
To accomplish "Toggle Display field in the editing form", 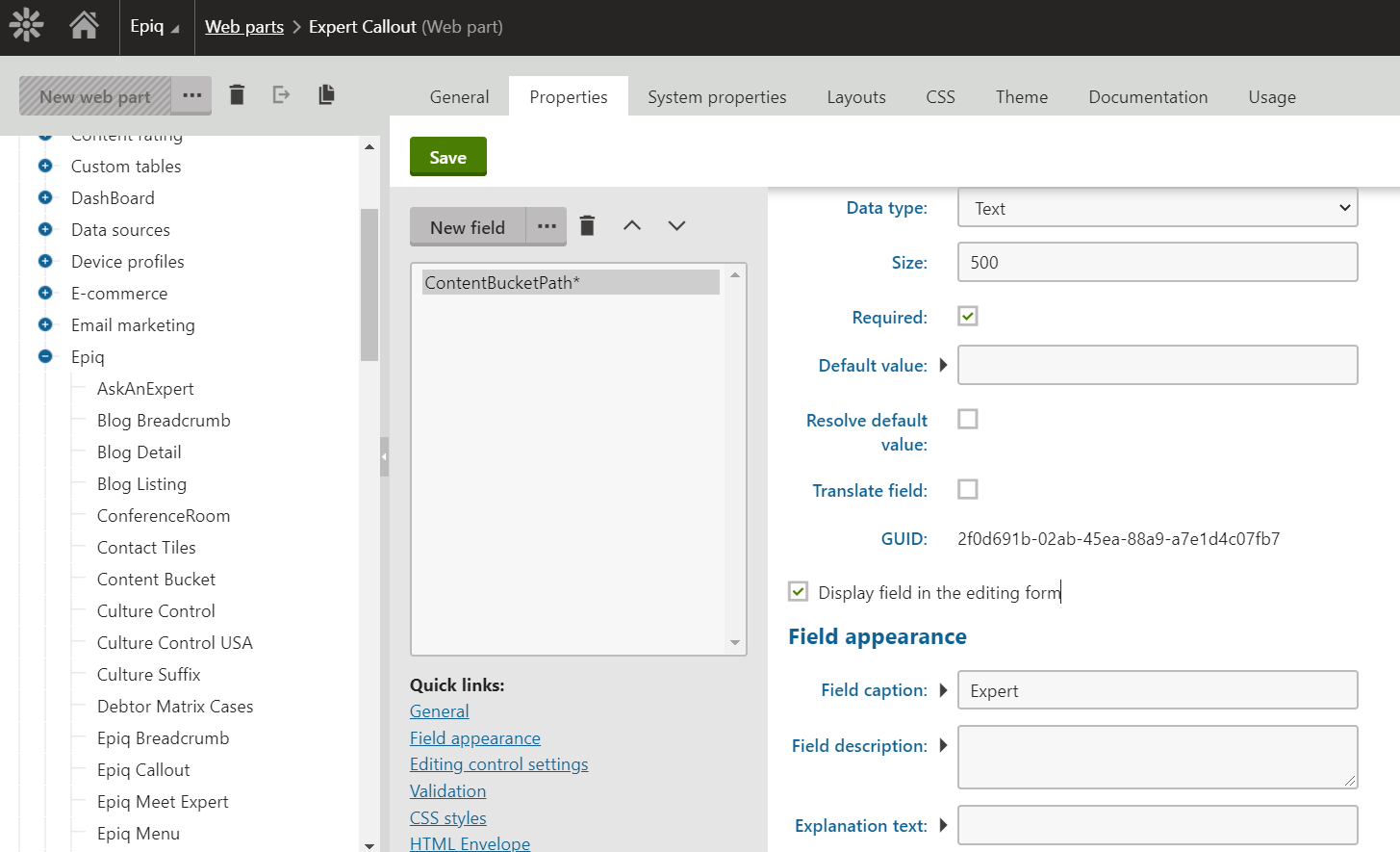I will pyautogui.click(x=799, y=592).
